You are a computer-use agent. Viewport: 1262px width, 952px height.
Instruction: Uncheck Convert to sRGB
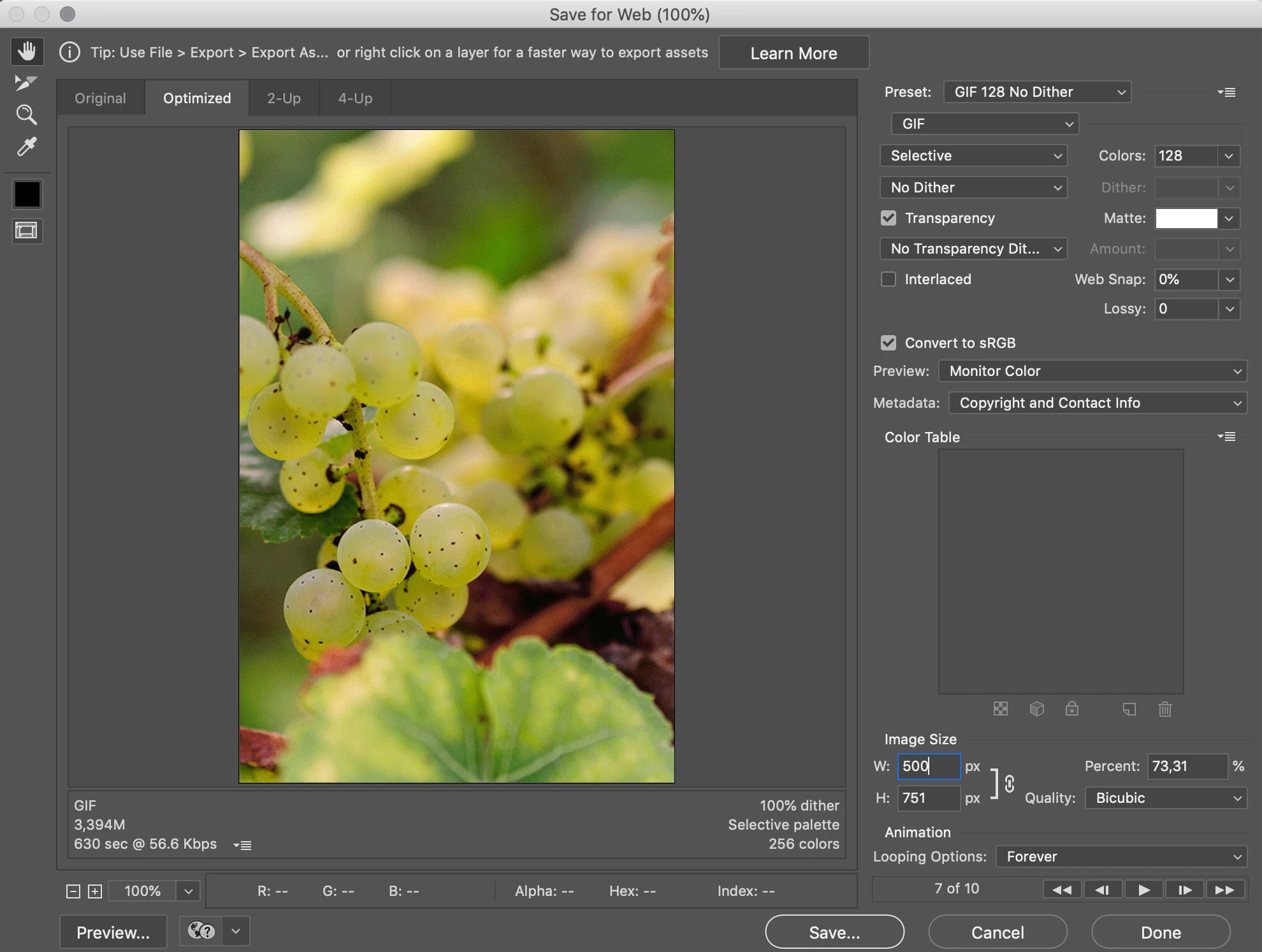pyautogui.click(x=888, y=343)
